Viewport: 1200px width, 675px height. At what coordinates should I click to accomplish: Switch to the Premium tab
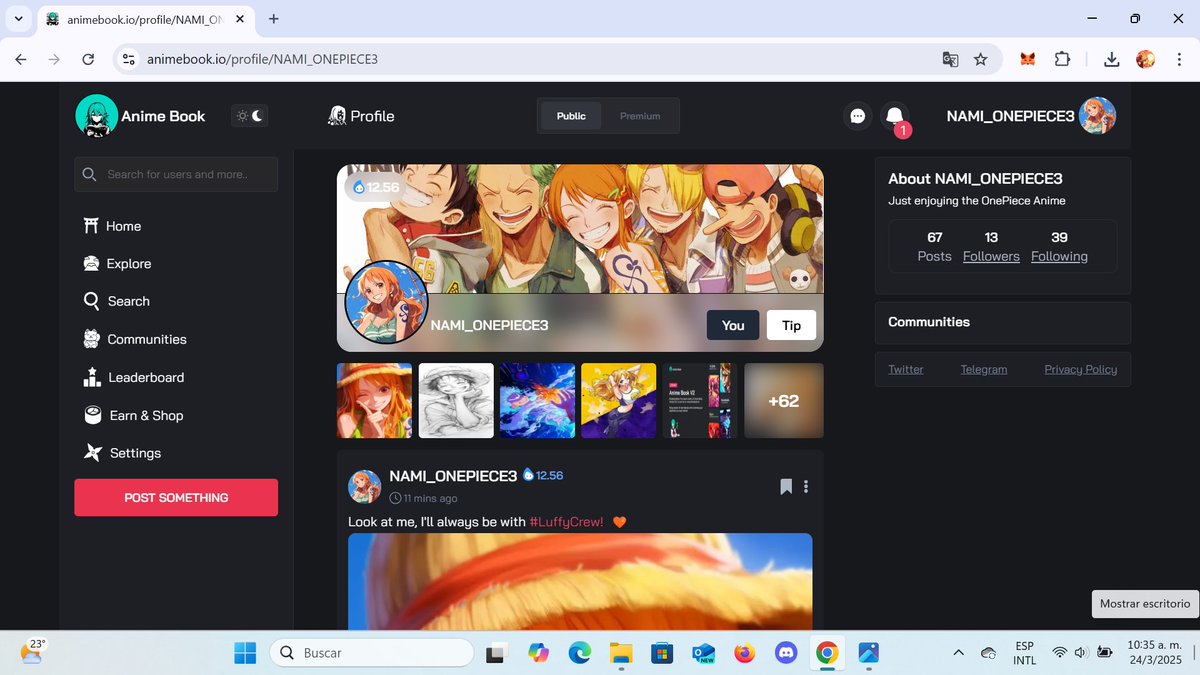tap(640, 116)
